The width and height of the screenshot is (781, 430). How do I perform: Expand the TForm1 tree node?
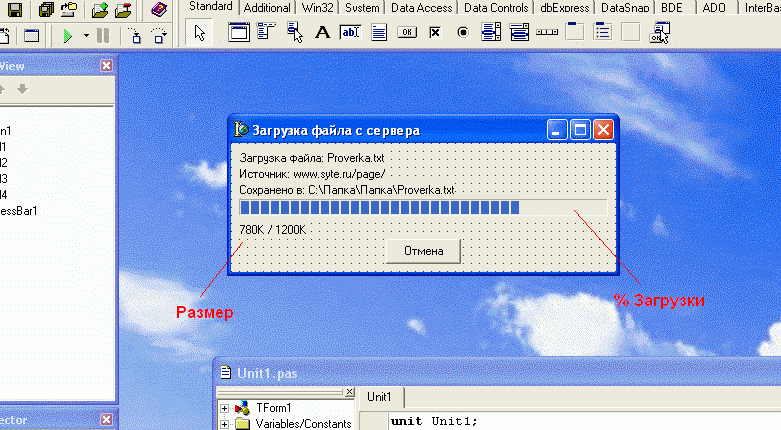pyautogui.click(x=225, y=408)
